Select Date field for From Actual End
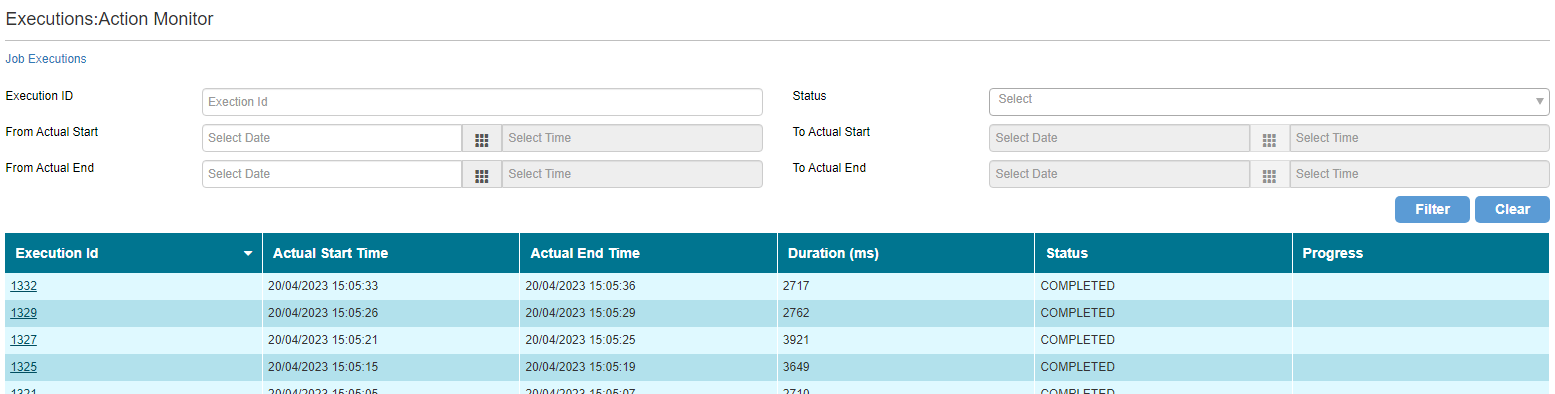Screen dimensions: 1555x394 332,174
